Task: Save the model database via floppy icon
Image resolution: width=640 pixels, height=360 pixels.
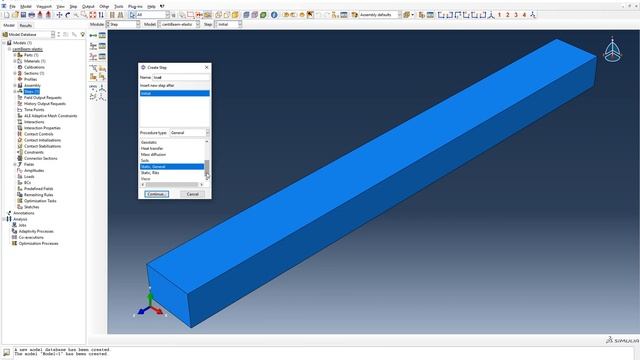Action: coord(23,15)
